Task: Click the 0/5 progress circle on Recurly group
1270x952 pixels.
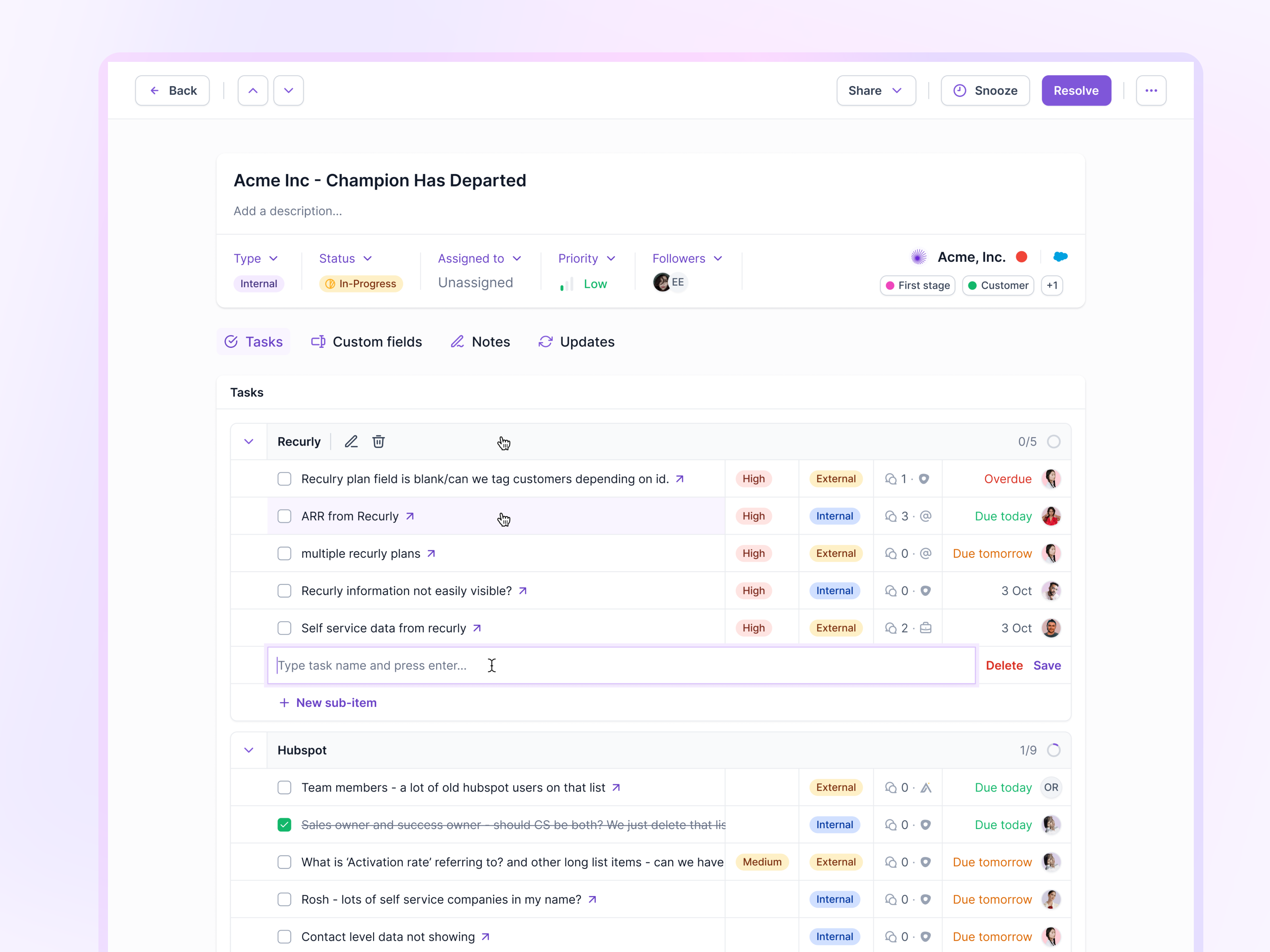Action: [x=1054, y=441]
